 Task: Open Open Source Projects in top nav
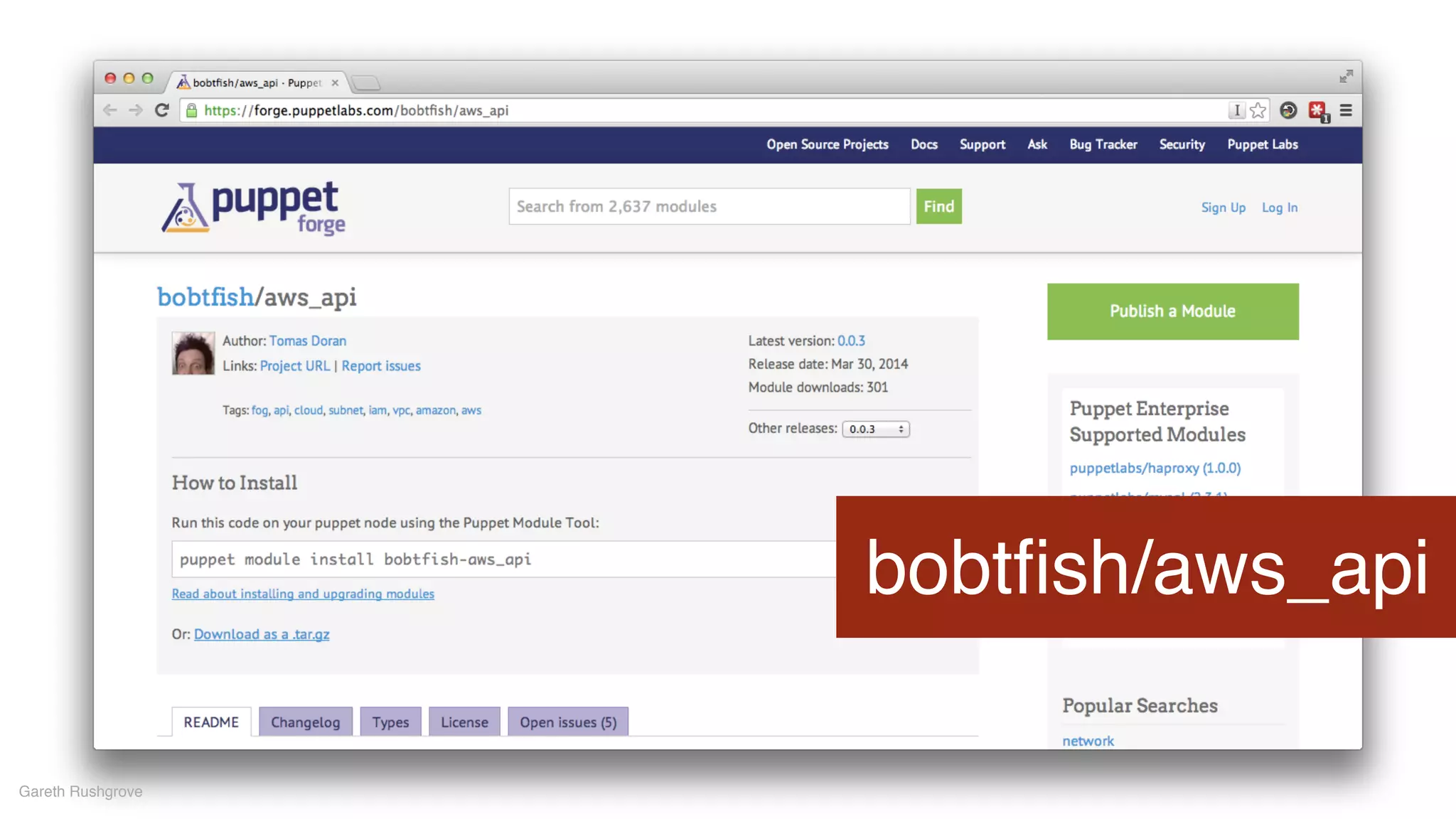828,144
